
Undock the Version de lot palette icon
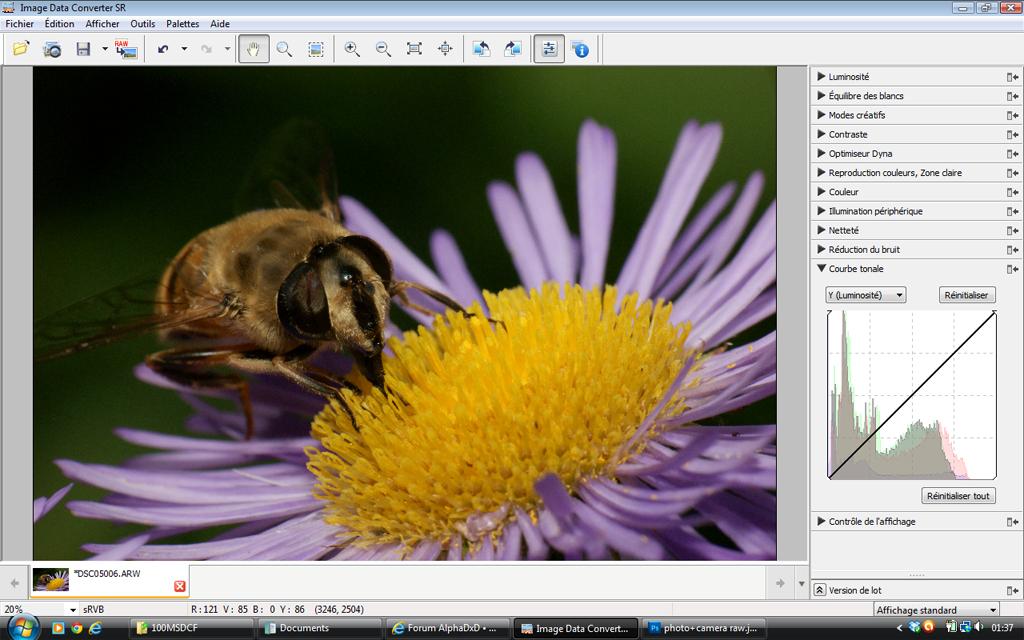1012,590
